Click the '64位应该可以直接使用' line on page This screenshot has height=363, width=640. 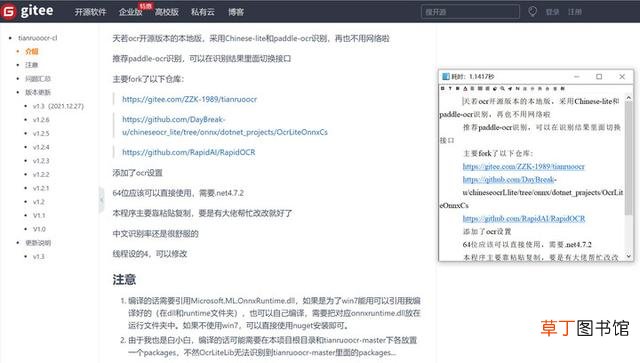pos(178,193)
